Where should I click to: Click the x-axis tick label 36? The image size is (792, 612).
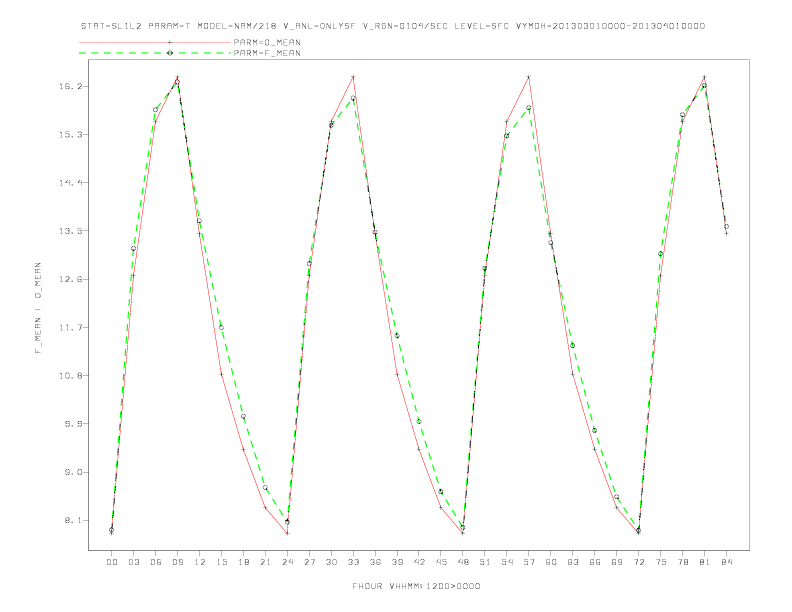click(375, 562)
